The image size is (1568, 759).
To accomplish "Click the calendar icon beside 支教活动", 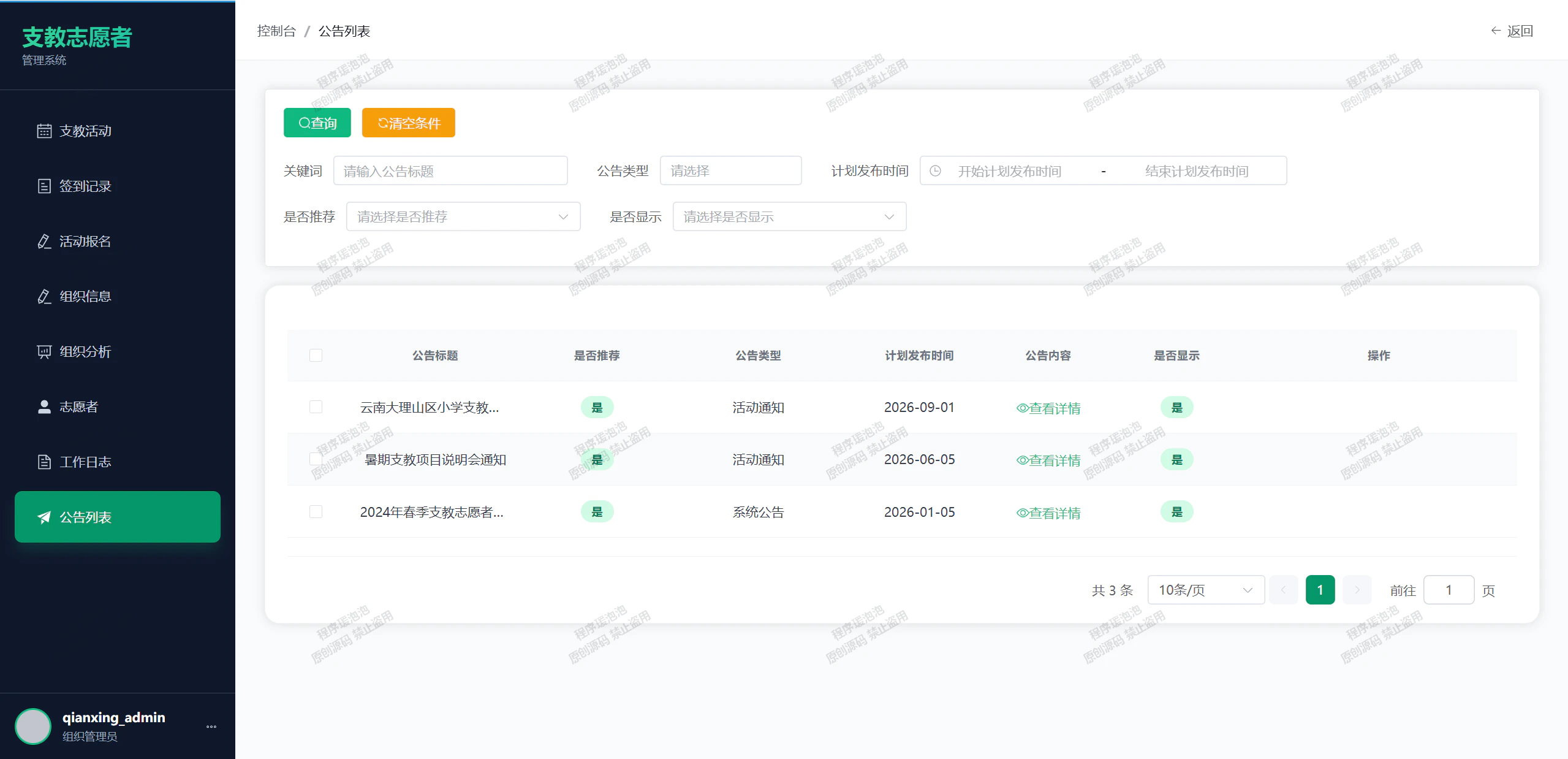I will pyautogui.click(x=44, y=131).
